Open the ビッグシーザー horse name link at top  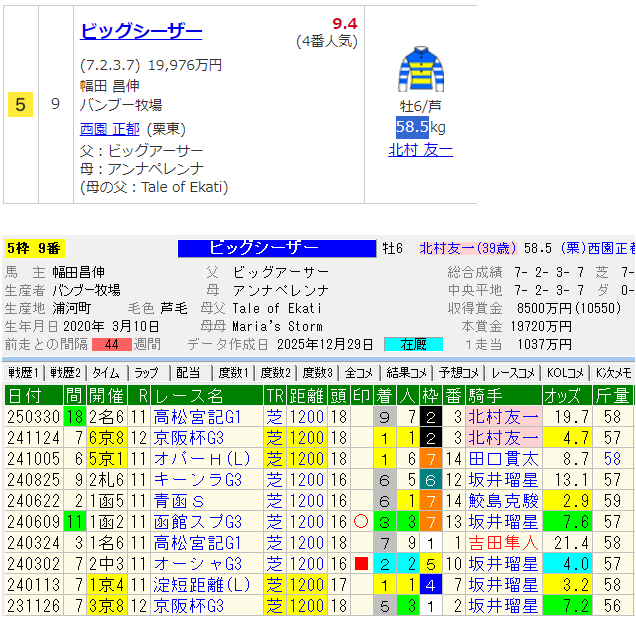point(141,31)
